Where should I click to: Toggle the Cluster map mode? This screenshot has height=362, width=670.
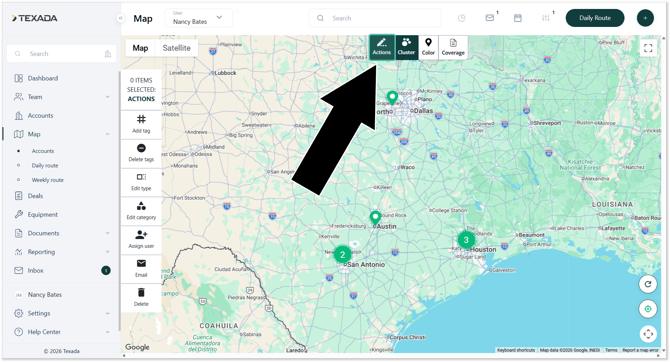tap(406, 47)
